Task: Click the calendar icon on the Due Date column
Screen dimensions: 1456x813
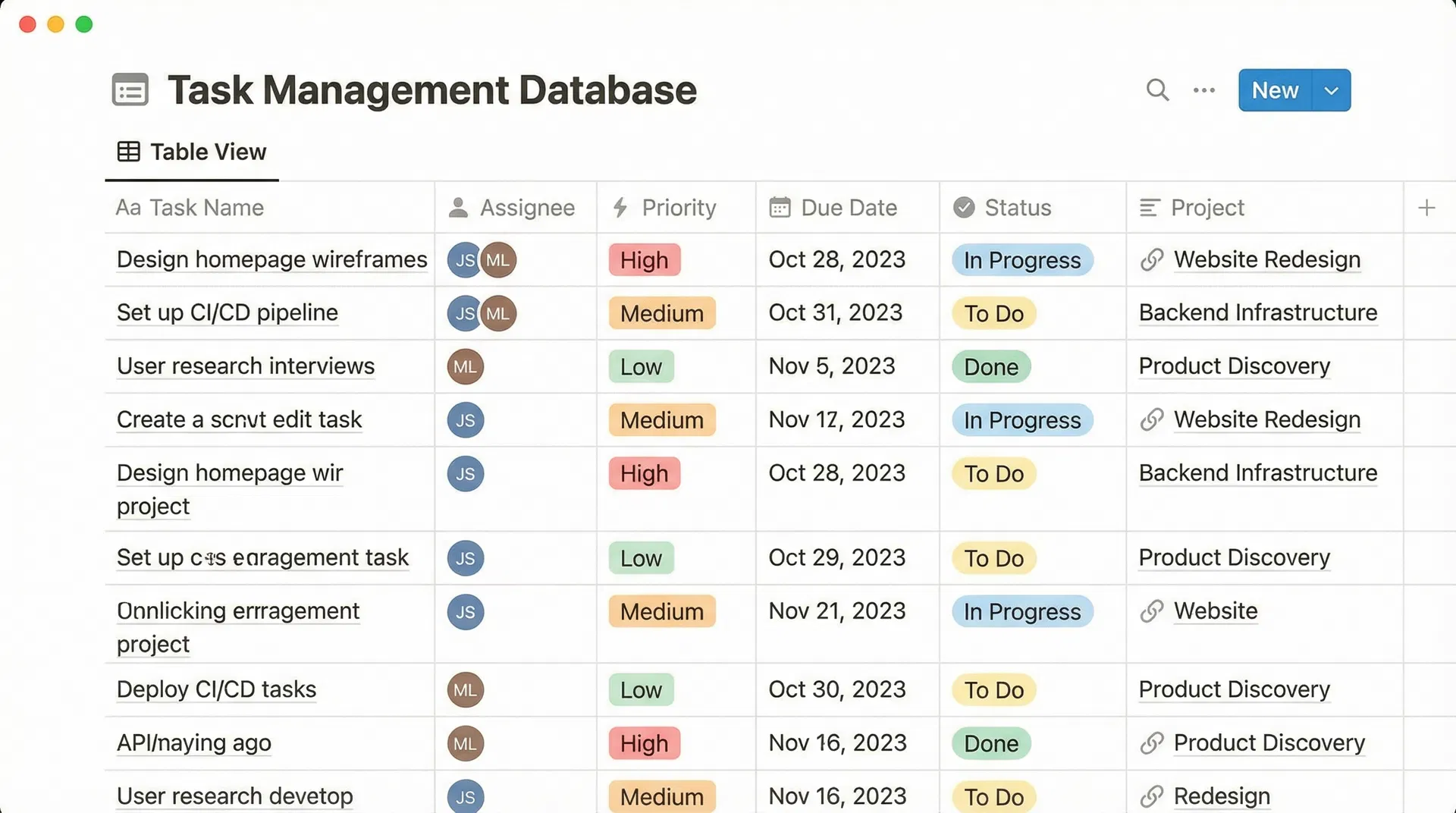Action: tap(780, 207)
